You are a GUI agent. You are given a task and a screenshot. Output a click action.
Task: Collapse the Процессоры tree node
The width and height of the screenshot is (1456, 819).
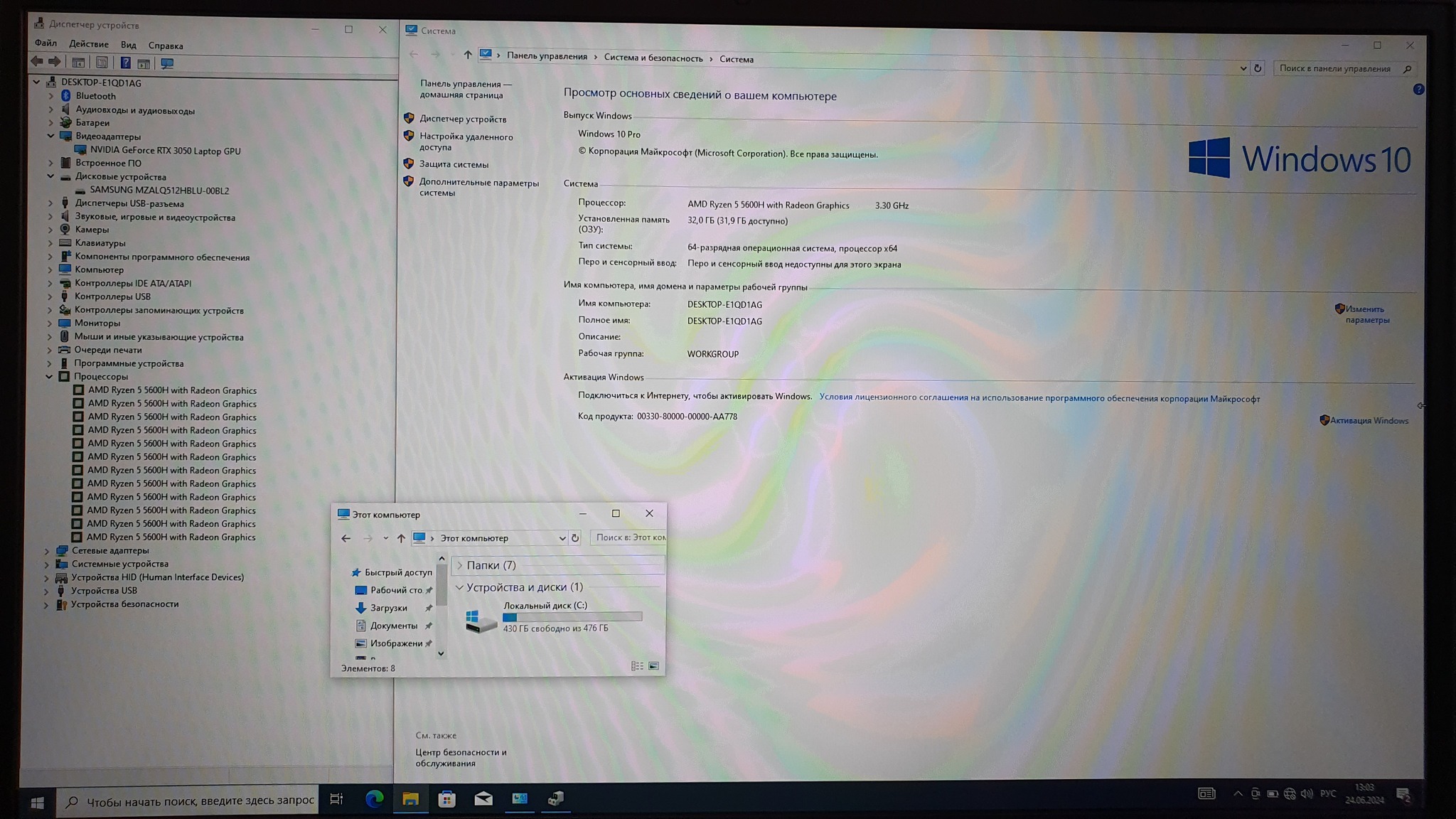coord(49,377)
